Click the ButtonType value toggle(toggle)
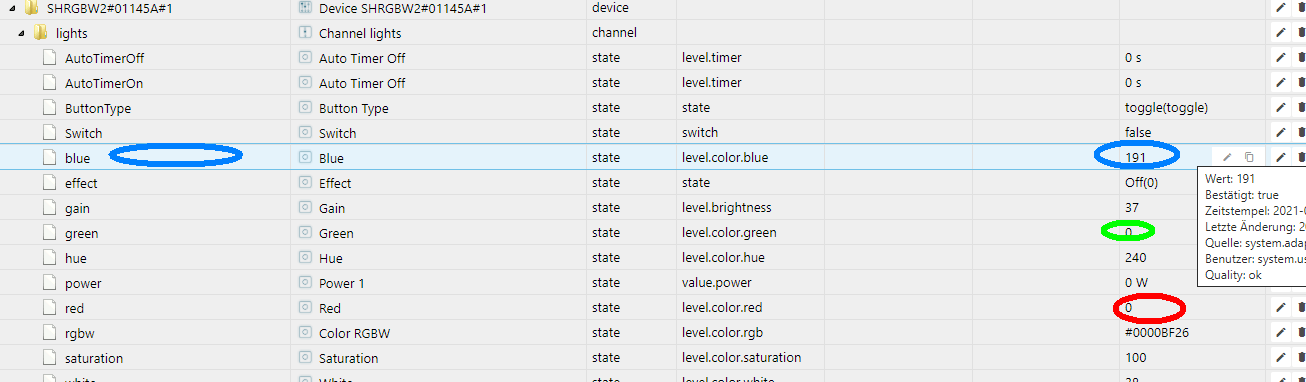Screen dimensions: 1306x382 point(1167,108)
